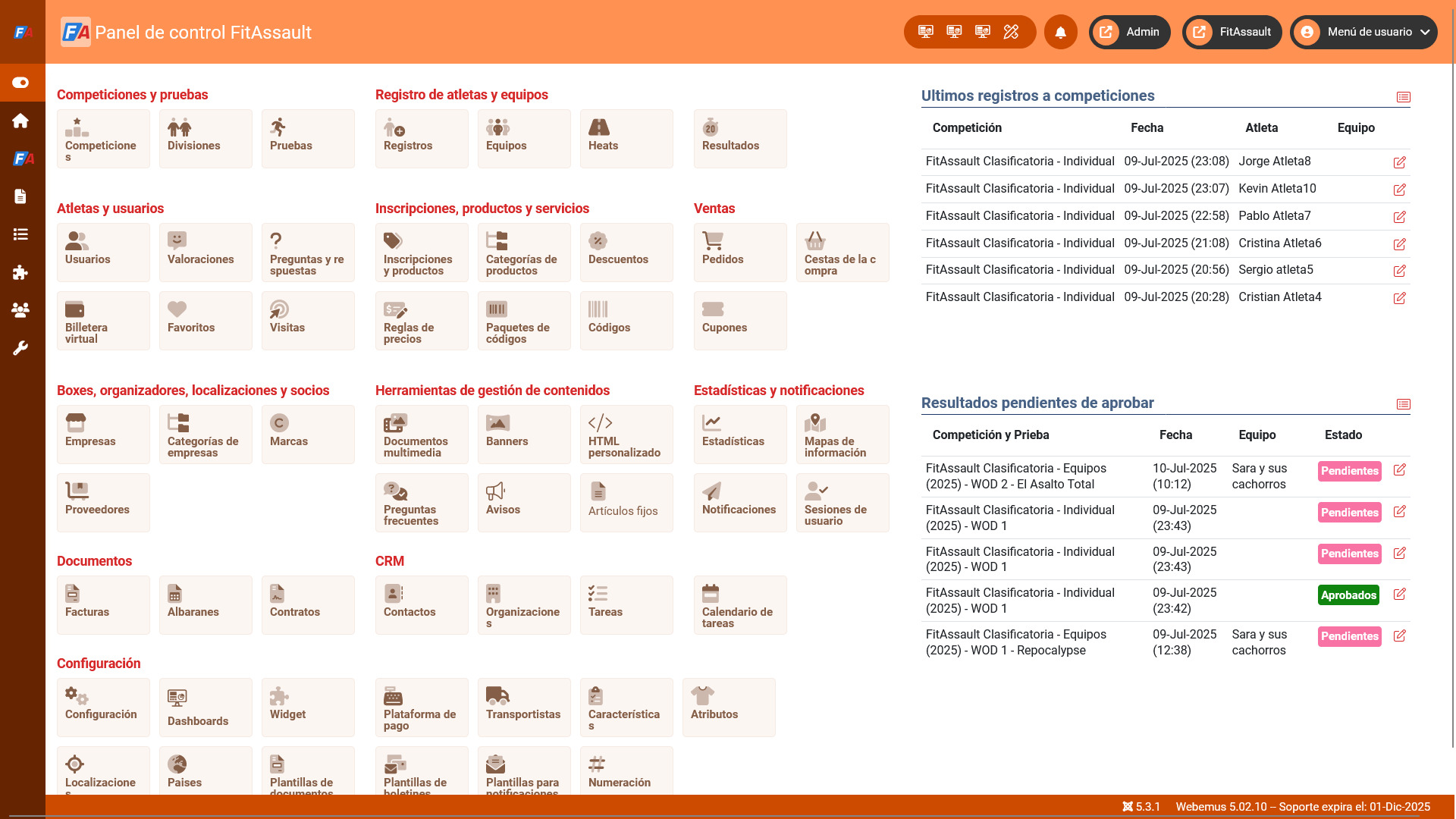Open the Admin link button

(x=1130, y=32)
